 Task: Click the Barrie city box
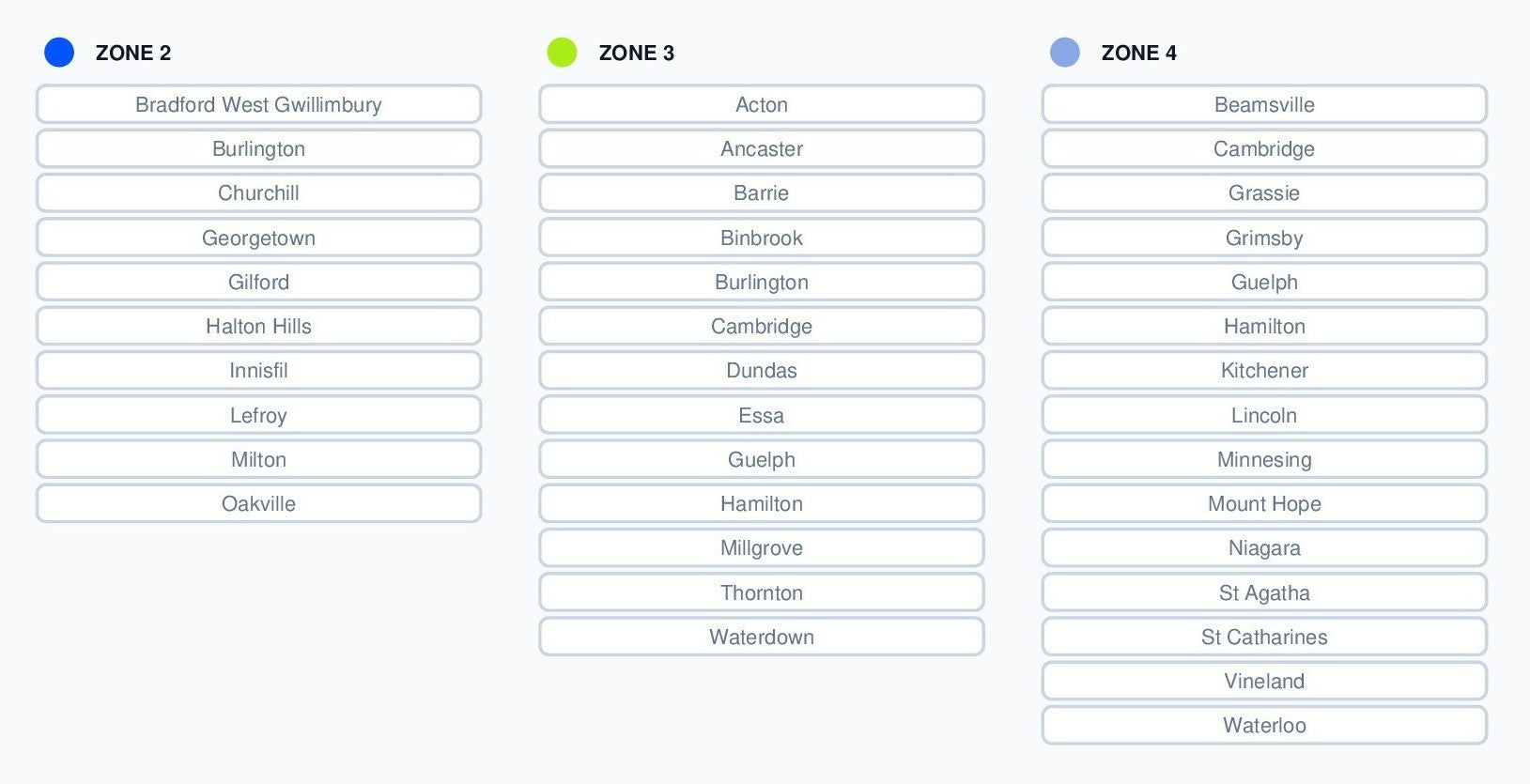click(761, 193)
